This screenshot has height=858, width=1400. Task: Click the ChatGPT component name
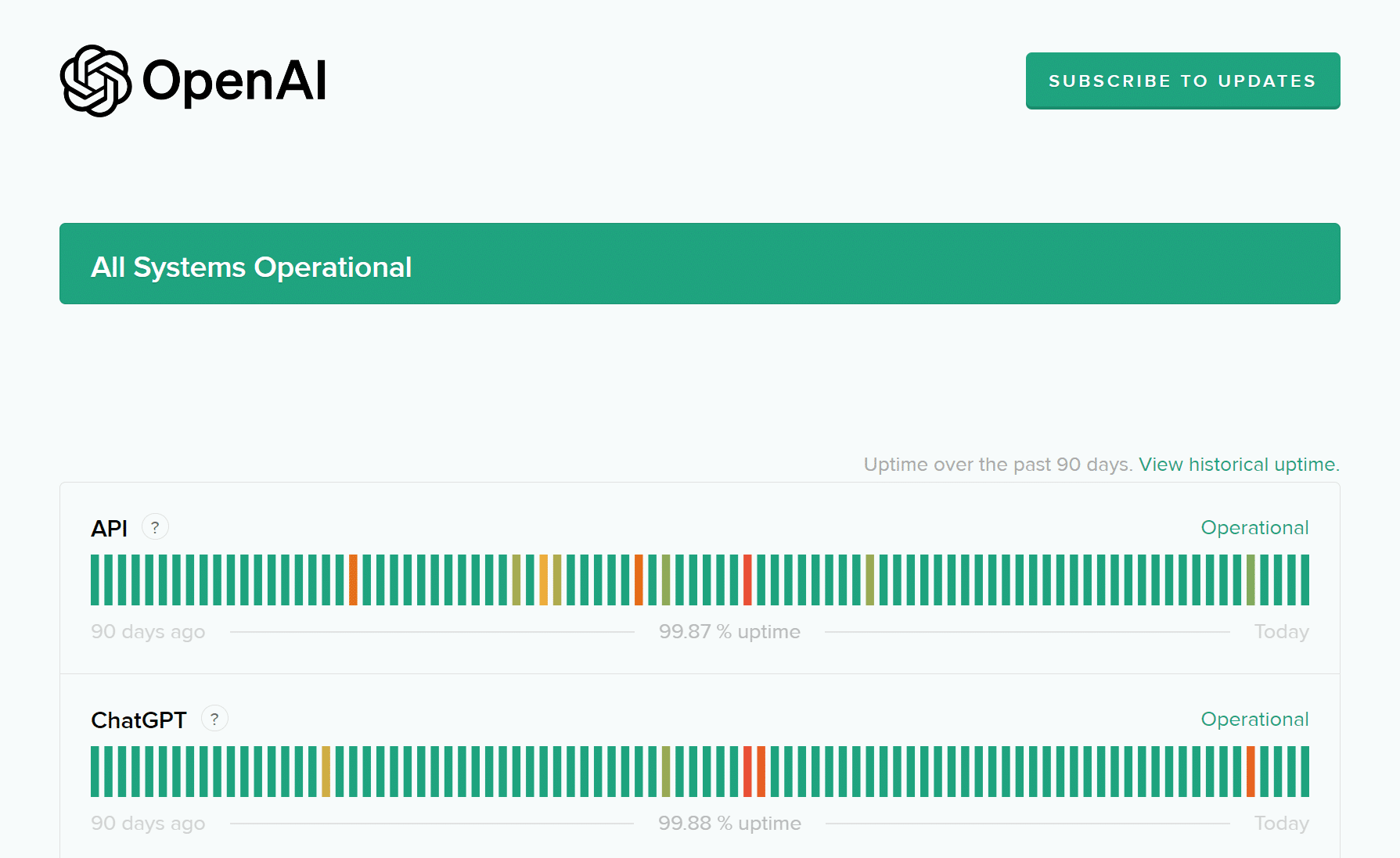139,720
